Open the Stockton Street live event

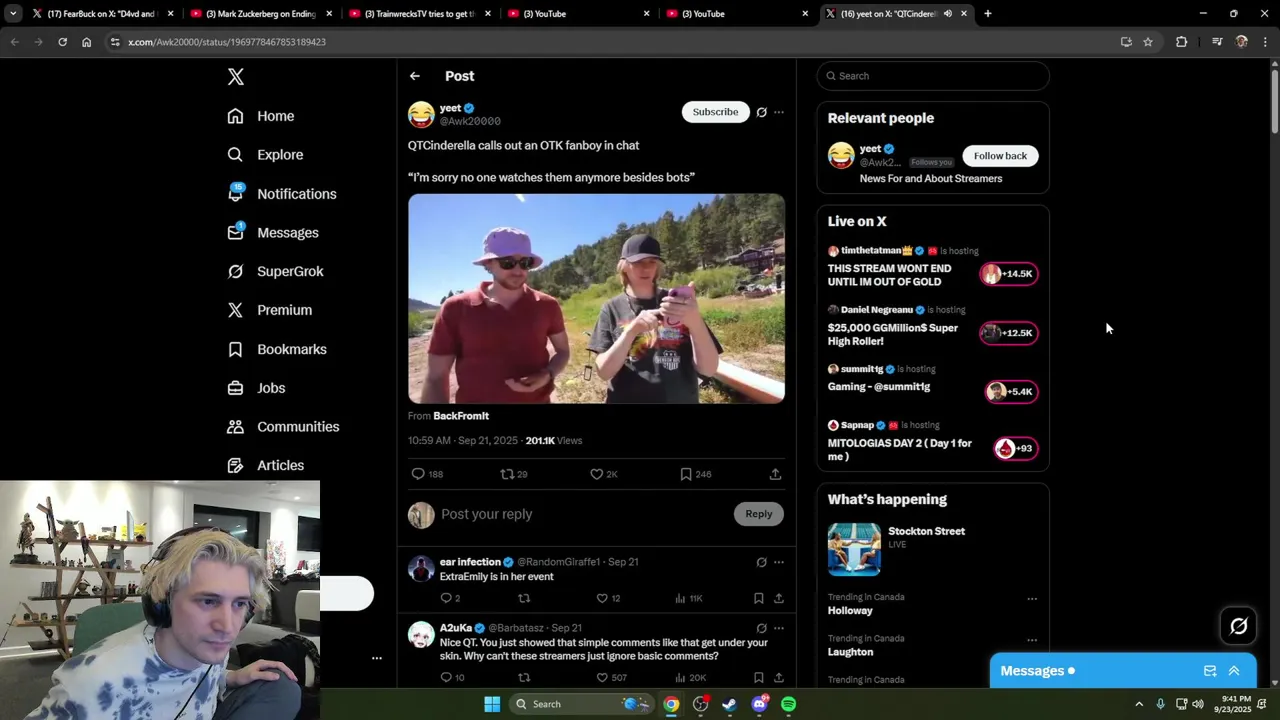[932, 548]
